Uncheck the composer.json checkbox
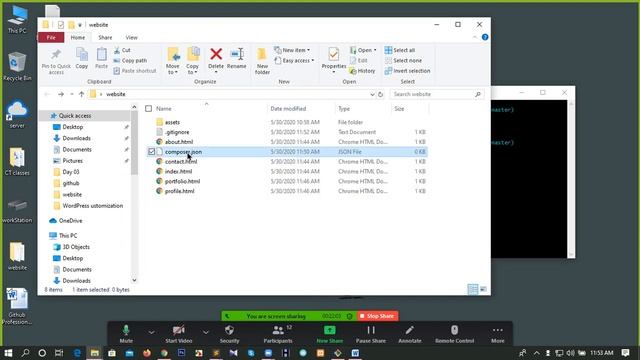Image resolution: width=640 pixels, height=360 pixels. point(151,152)
